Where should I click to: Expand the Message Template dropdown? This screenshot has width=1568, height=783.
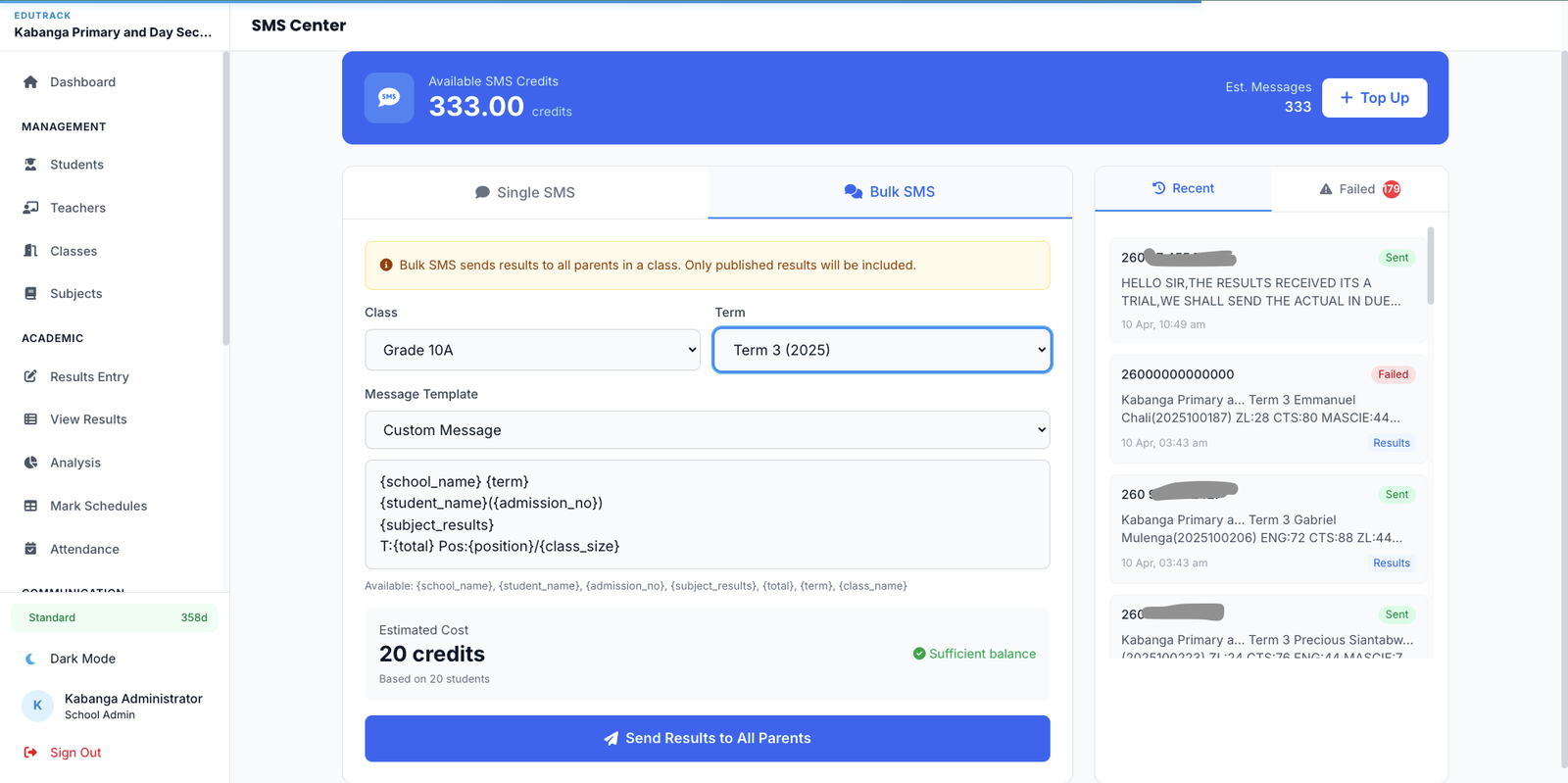[707, 430]
